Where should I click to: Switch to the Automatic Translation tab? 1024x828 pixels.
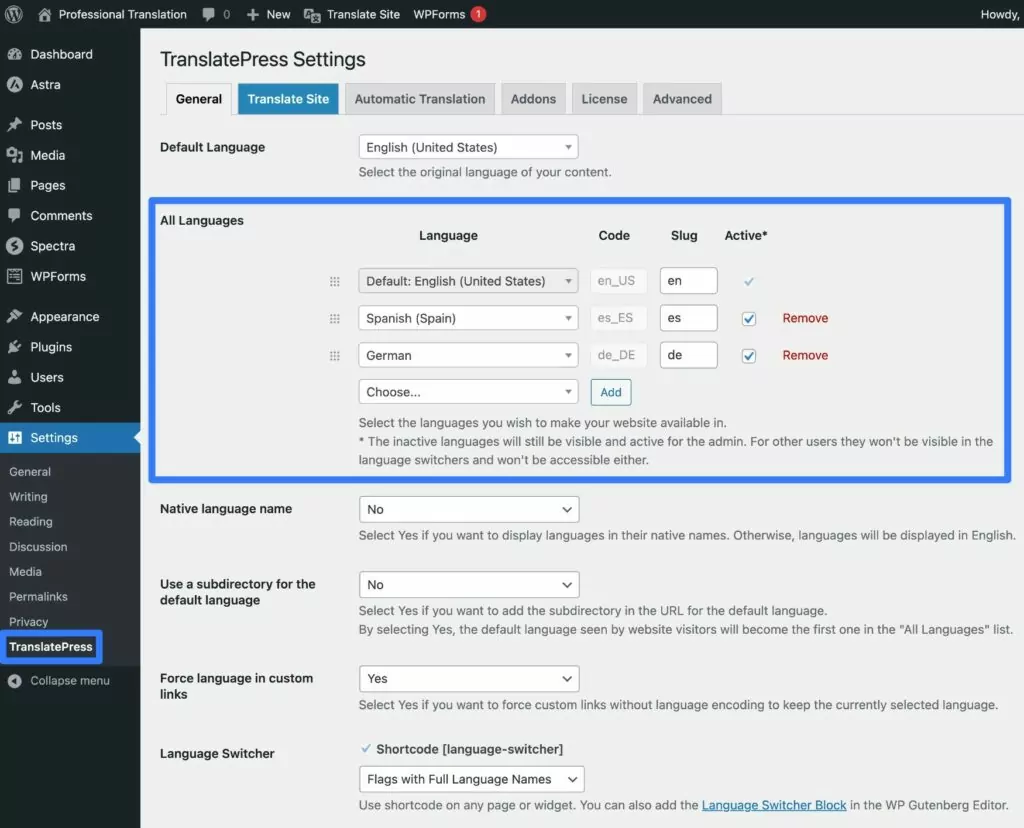(x=420, y=99)
